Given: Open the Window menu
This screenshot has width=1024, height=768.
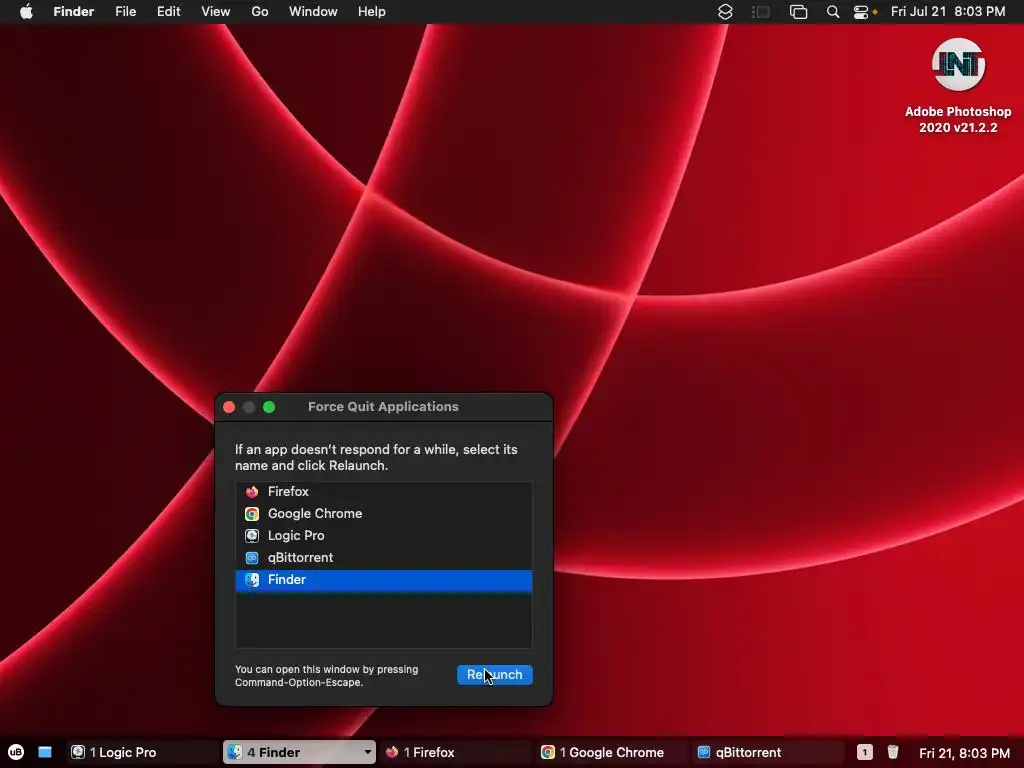Looking at the screenshot, I should [313, 12].
